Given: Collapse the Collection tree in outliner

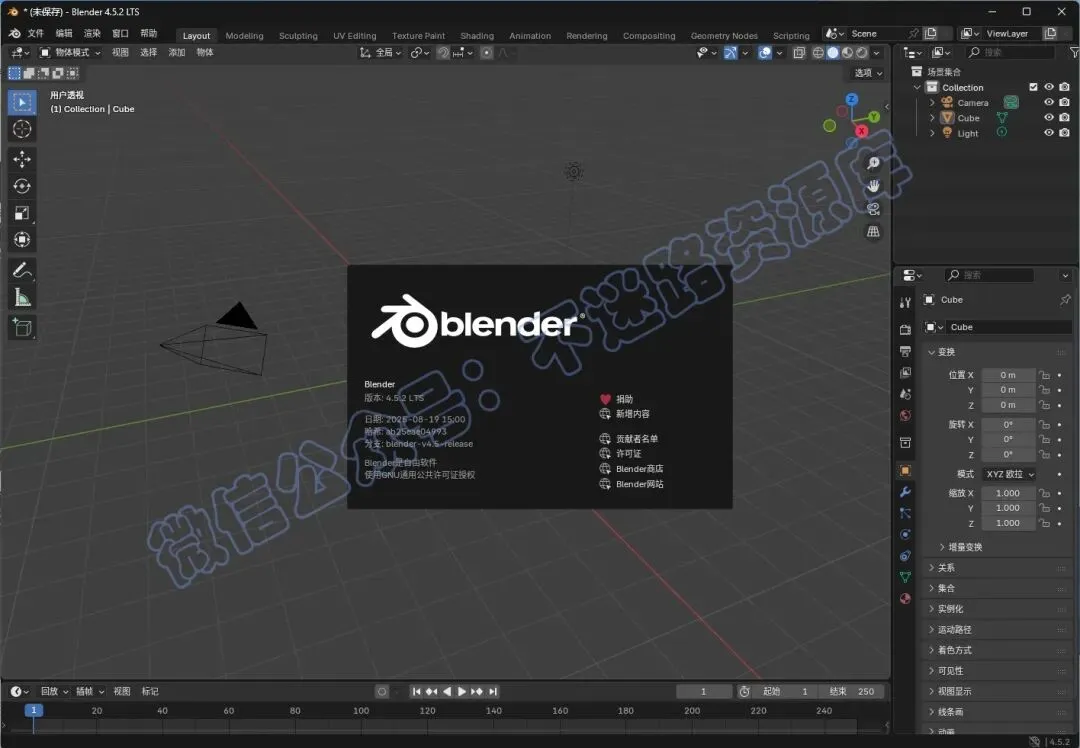Looking at the screenshot, I should coord(917,87).
